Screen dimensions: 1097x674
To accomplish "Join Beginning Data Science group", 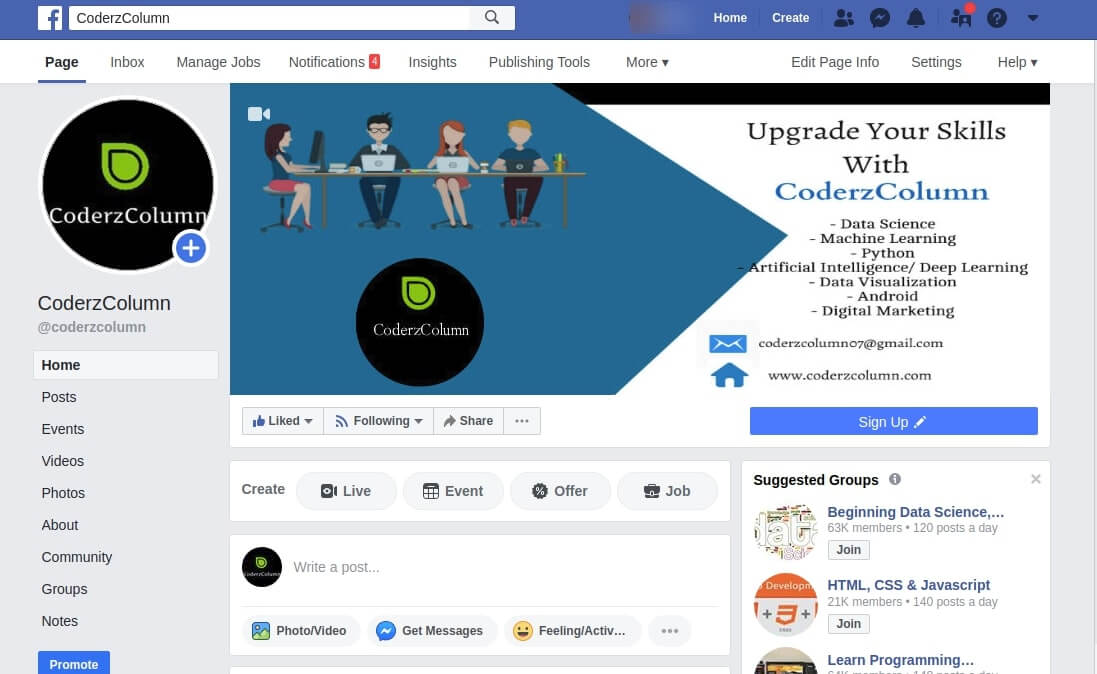I will click(849, 549).
